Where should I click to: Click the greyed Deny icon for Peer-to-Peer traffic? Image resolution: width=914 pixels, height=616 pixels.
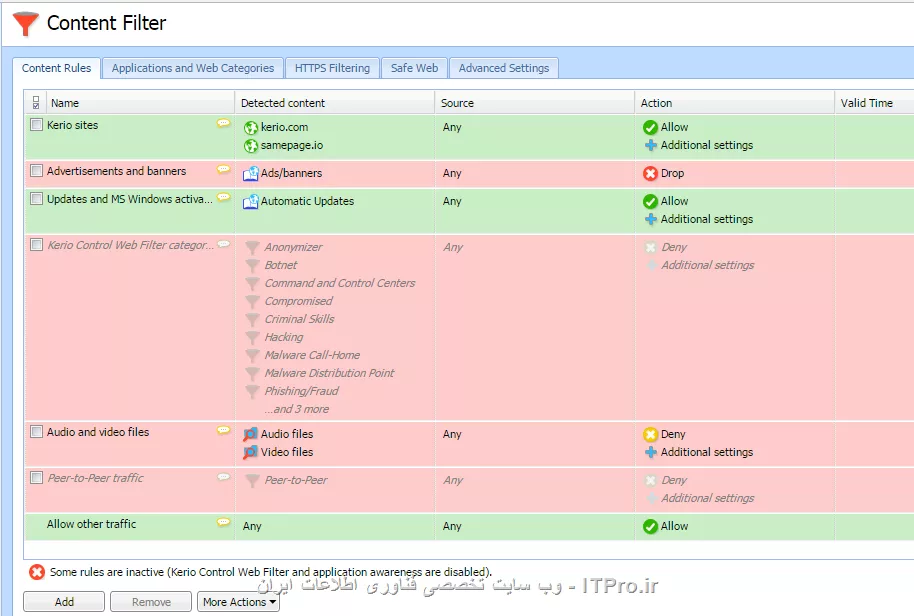(x=651, y=481)
